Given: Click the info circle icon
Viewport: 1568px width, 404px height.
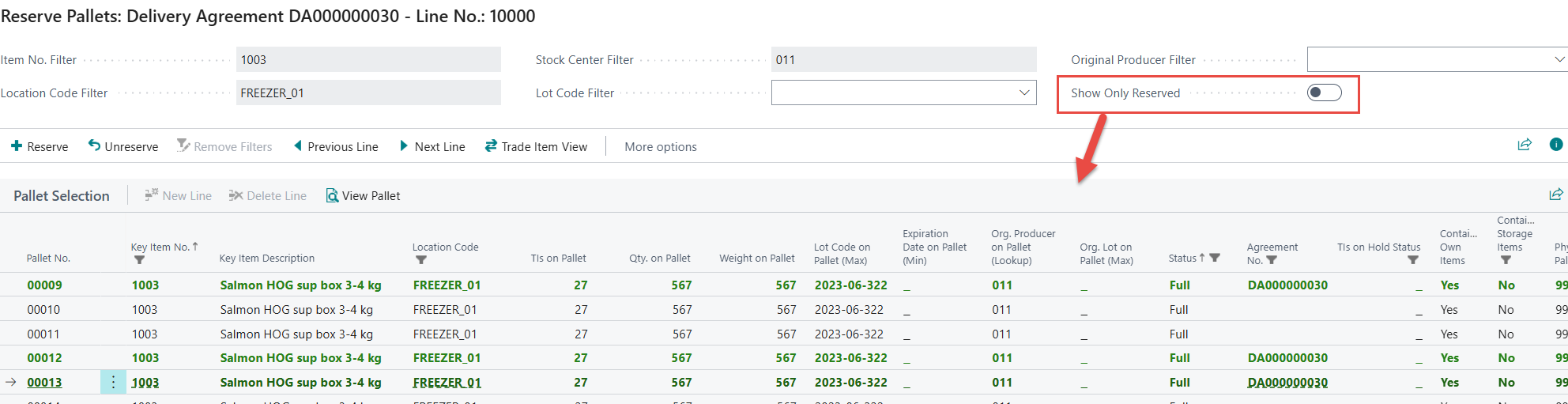Looking at the screenshot, I should [x=1555, y=145].
